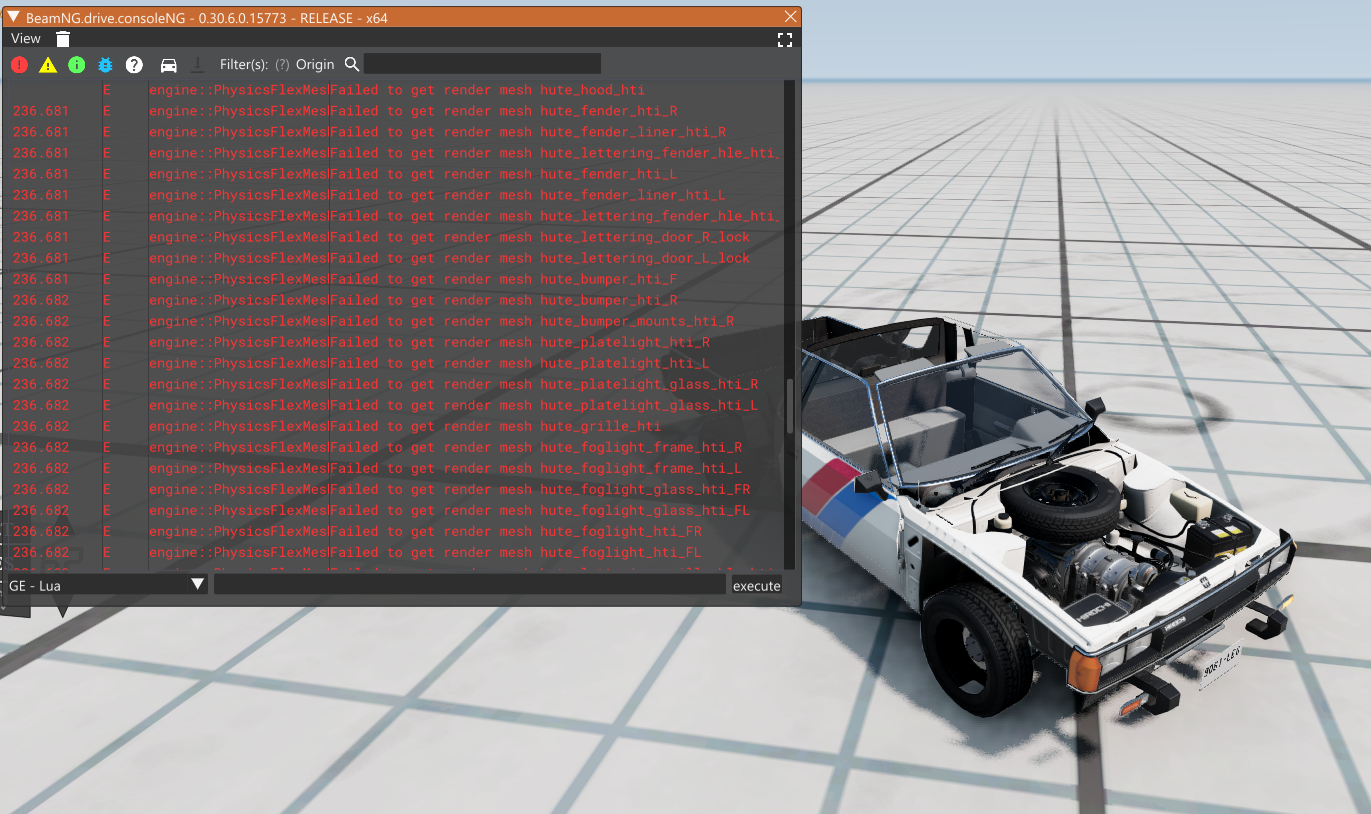
Task: Toggle the green info log filter
Action: click(77, 65)
